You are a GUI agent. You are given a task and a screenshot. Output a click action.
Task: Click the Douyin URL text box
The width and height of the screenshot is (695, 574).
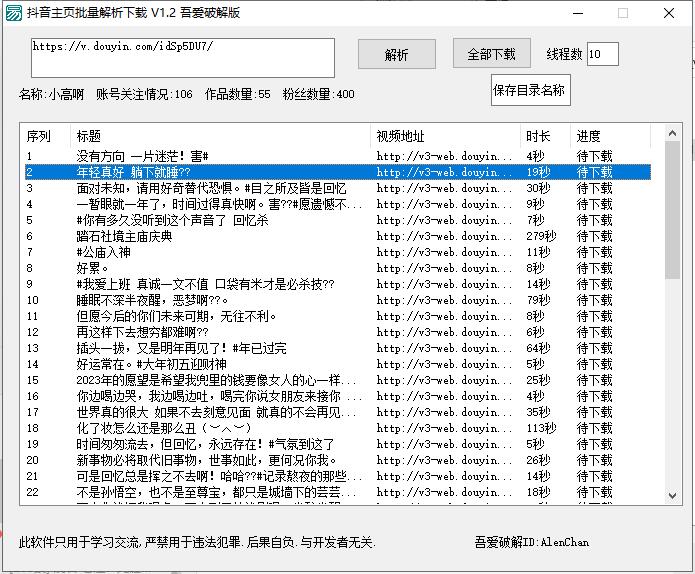point(183,58)
